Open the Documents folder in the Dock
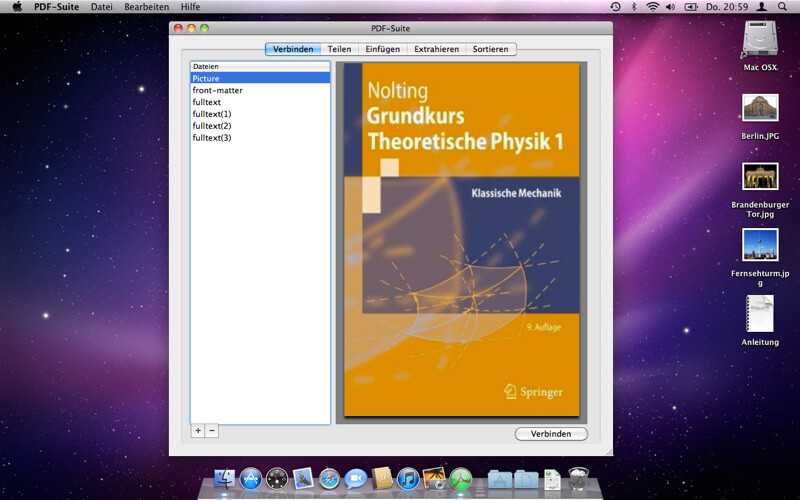Screen dimensions: 800x500 coord(526,480)
